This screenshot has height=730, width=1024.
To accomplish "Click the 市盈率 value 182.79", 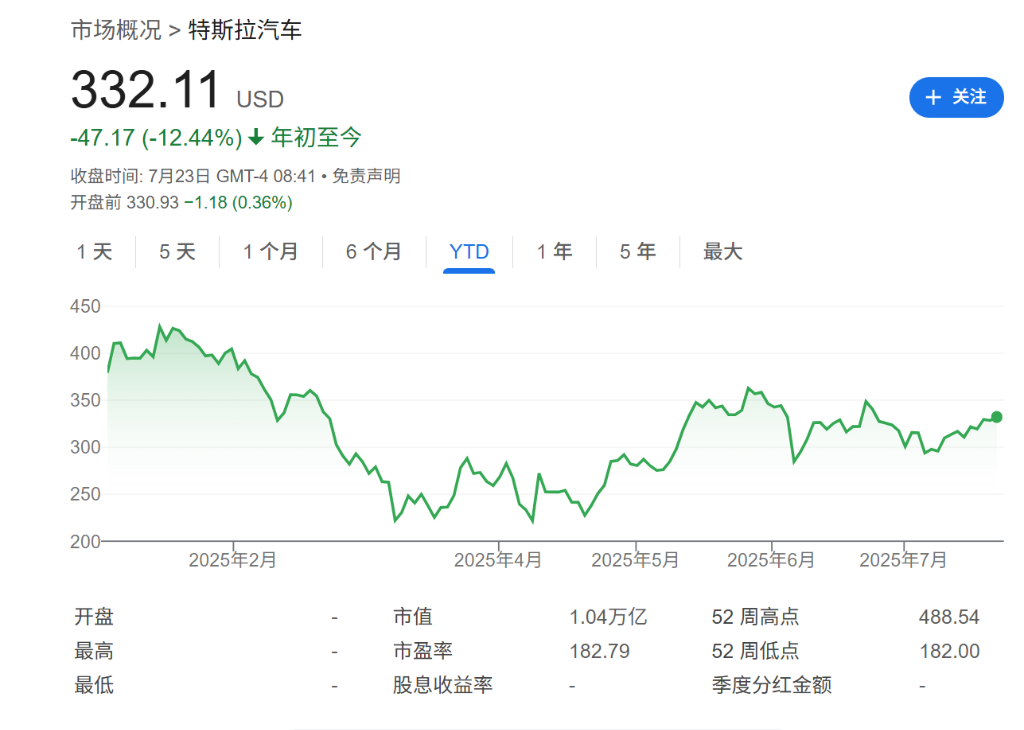I will 600,651.
